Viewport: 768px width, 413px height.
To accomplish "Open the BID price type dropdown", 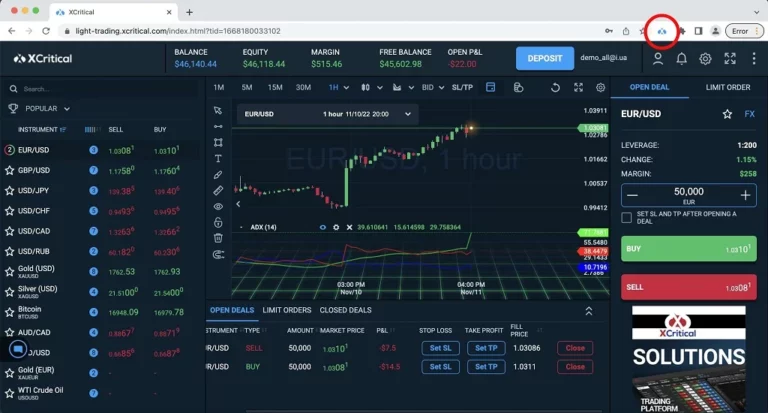I will (431, 88).
